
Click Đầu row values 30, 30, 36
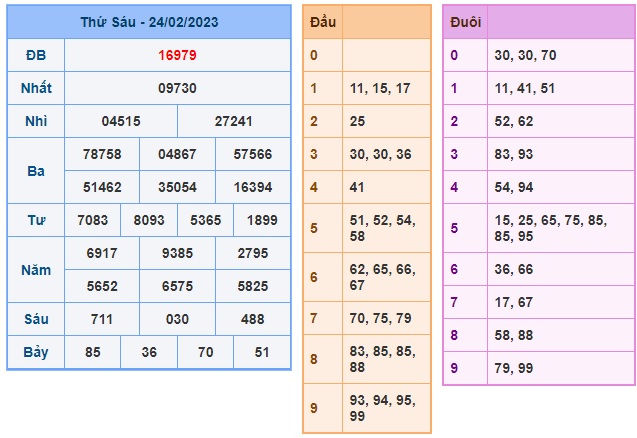pyautogui.click(x=380, y=154)
